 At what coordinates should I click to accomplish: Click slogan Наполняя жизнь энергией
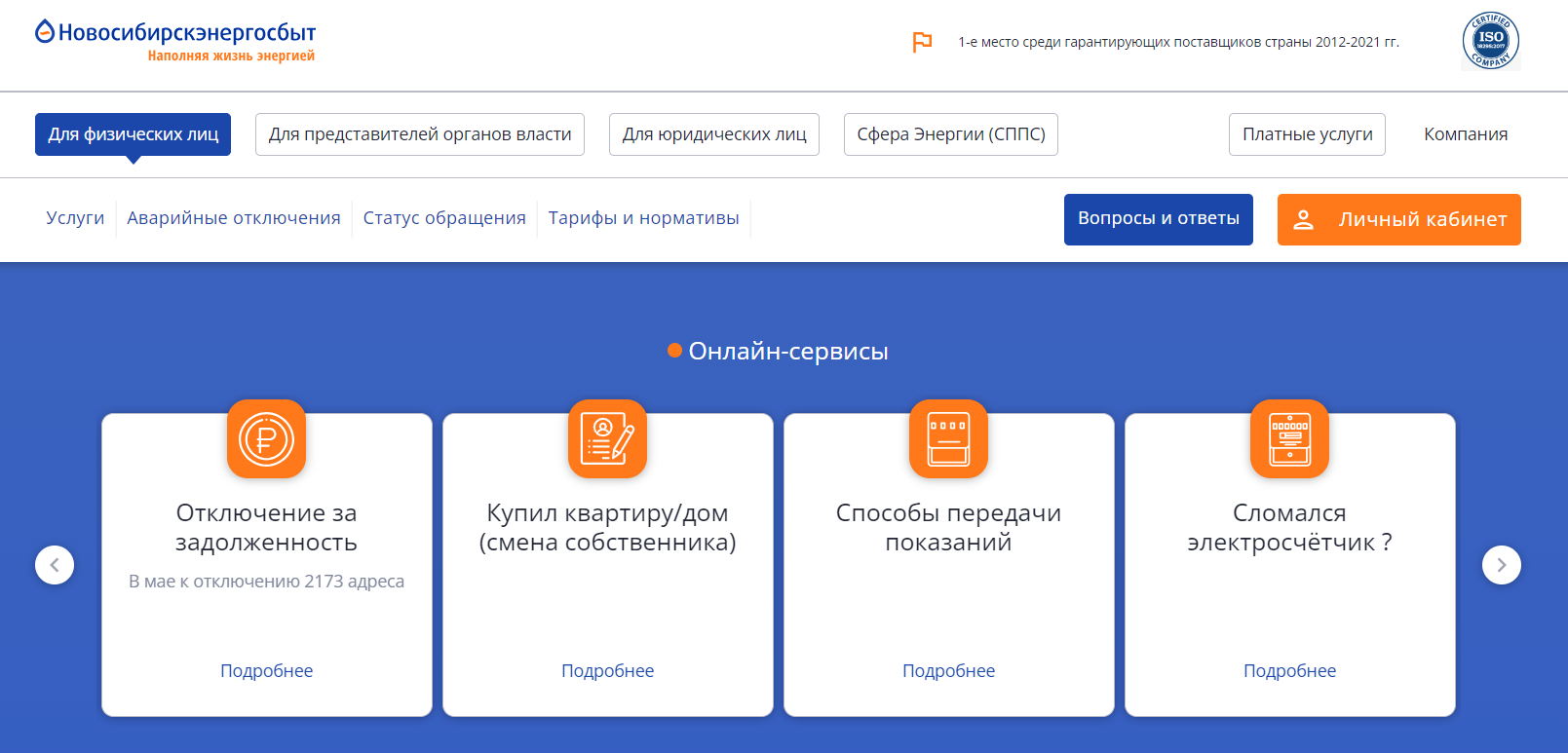(x=231, y=56)
